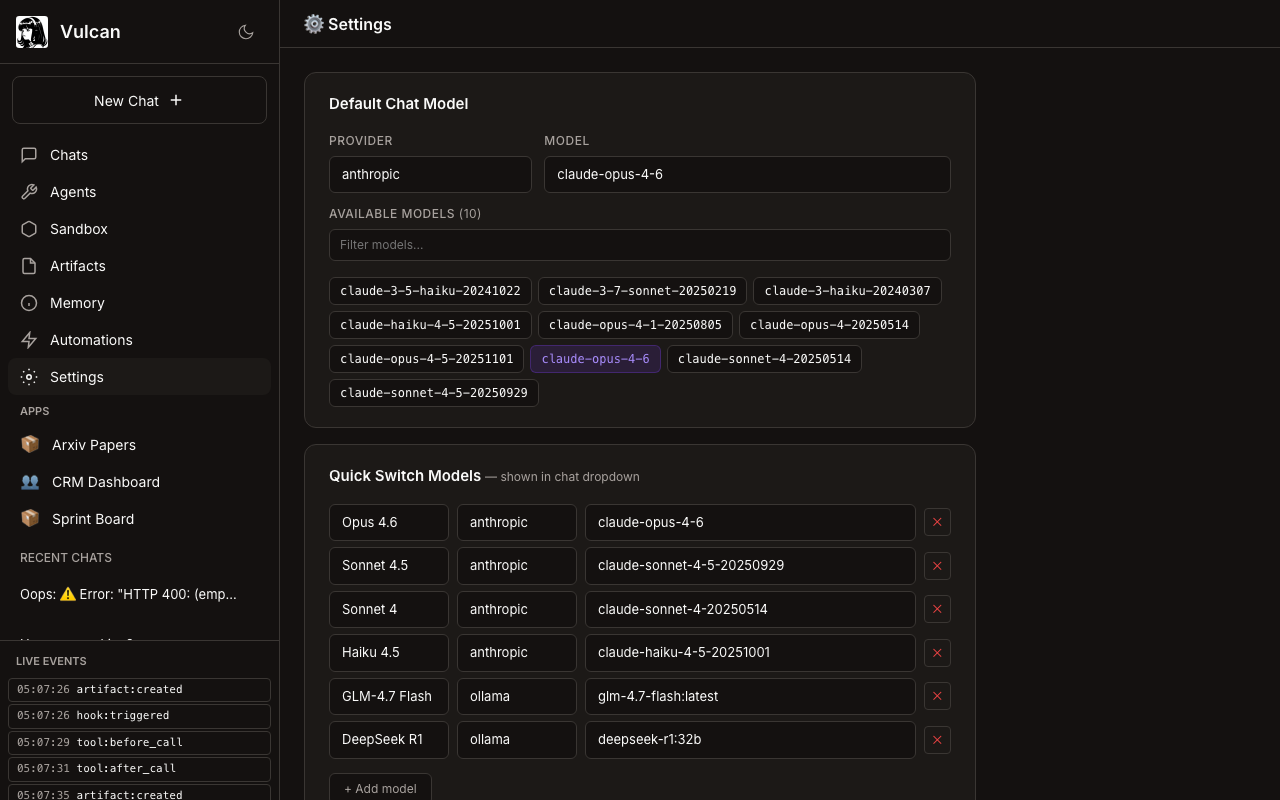Open Automations via lightning bolt icon
Image resolution: width=1280 pixels, height=800 pixels.
tap(29, 340)
